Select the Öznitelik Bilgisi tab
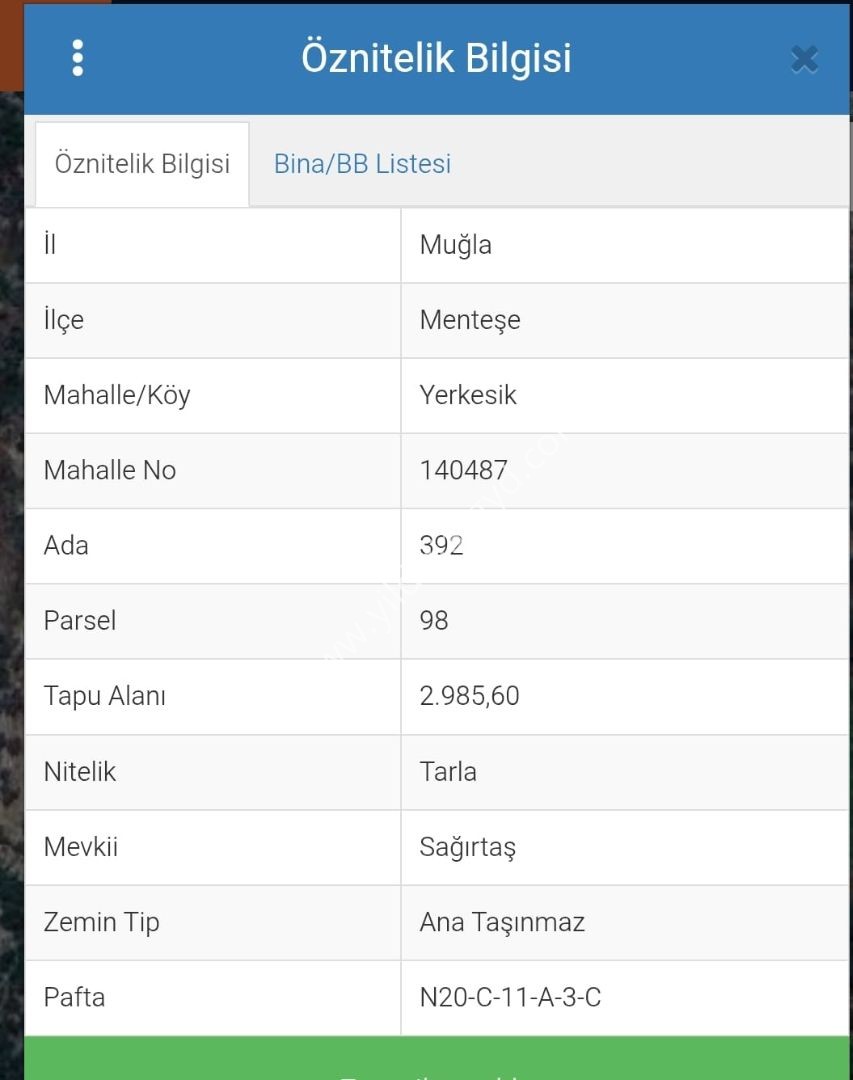Screen dimensions: 853x1080 142,164
